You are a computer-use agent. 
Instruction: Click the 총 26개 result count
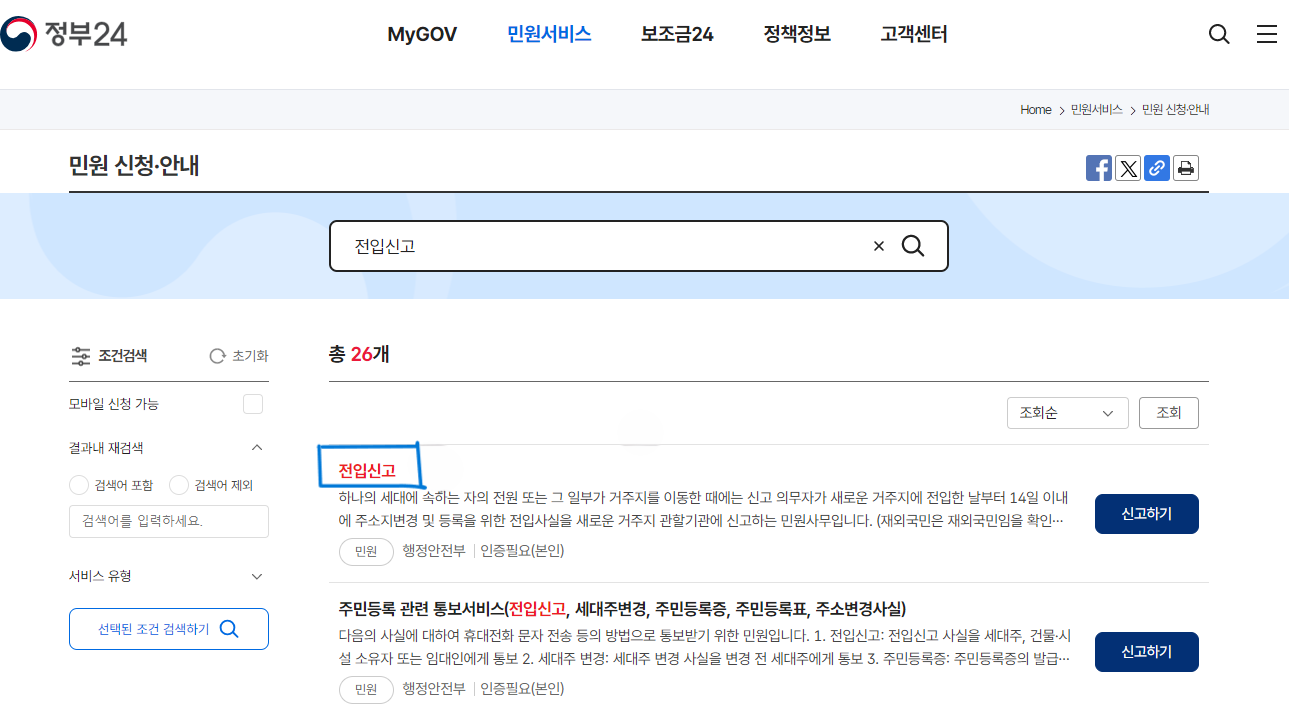[x=359, y=354]
